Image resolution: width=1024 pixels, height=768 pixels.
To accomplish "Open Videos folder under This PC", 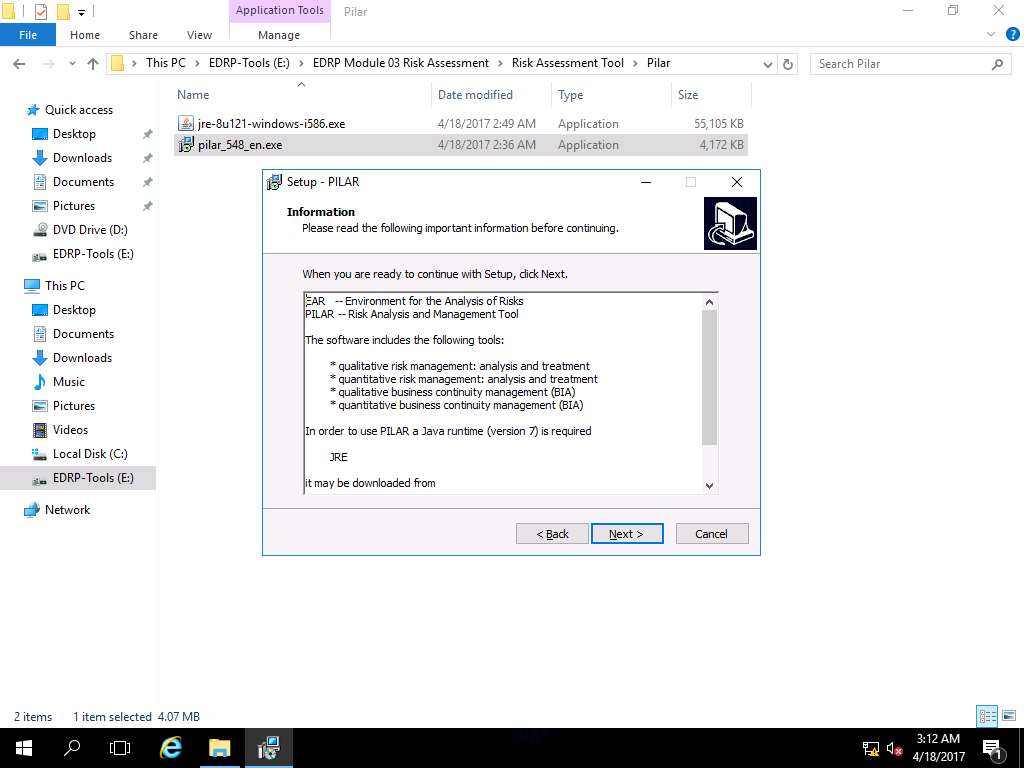I will (70, 430).
